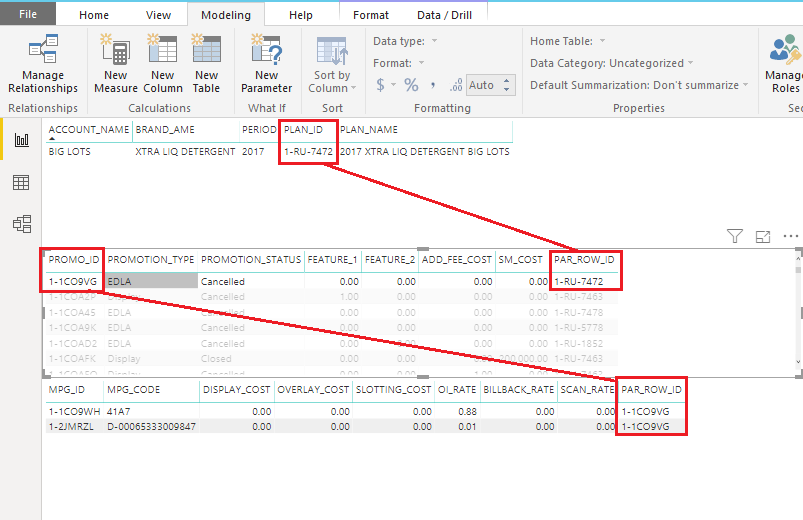Click the MPG_CODE column header
The image size is (803, 520).
coord(134,390)
